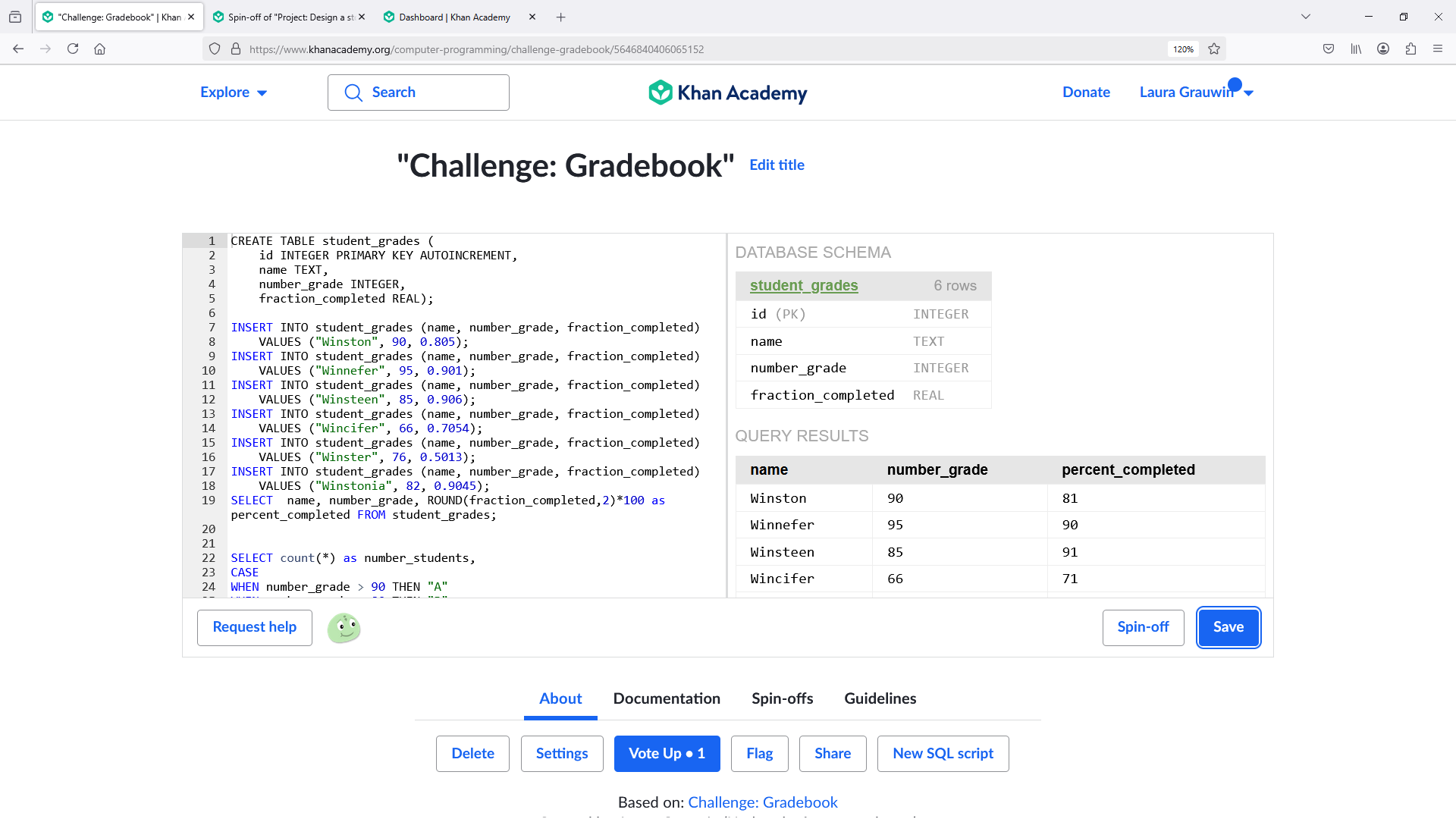The width and height of the screenshot is (1456, 819).
Task: Click the bookmark star icon
Action: [1214, 49]
